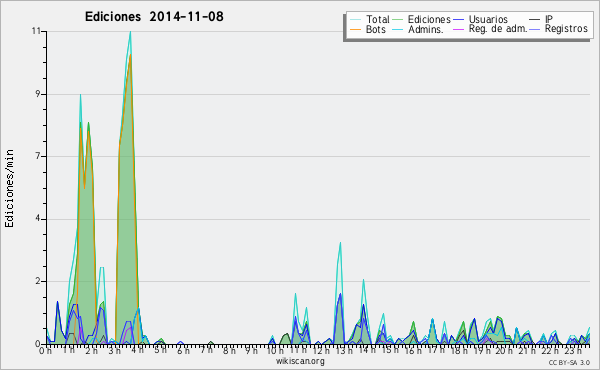Click the highest bot peak near 3-4 h
This screenshot has width=600, height=370.
[130, 55]
